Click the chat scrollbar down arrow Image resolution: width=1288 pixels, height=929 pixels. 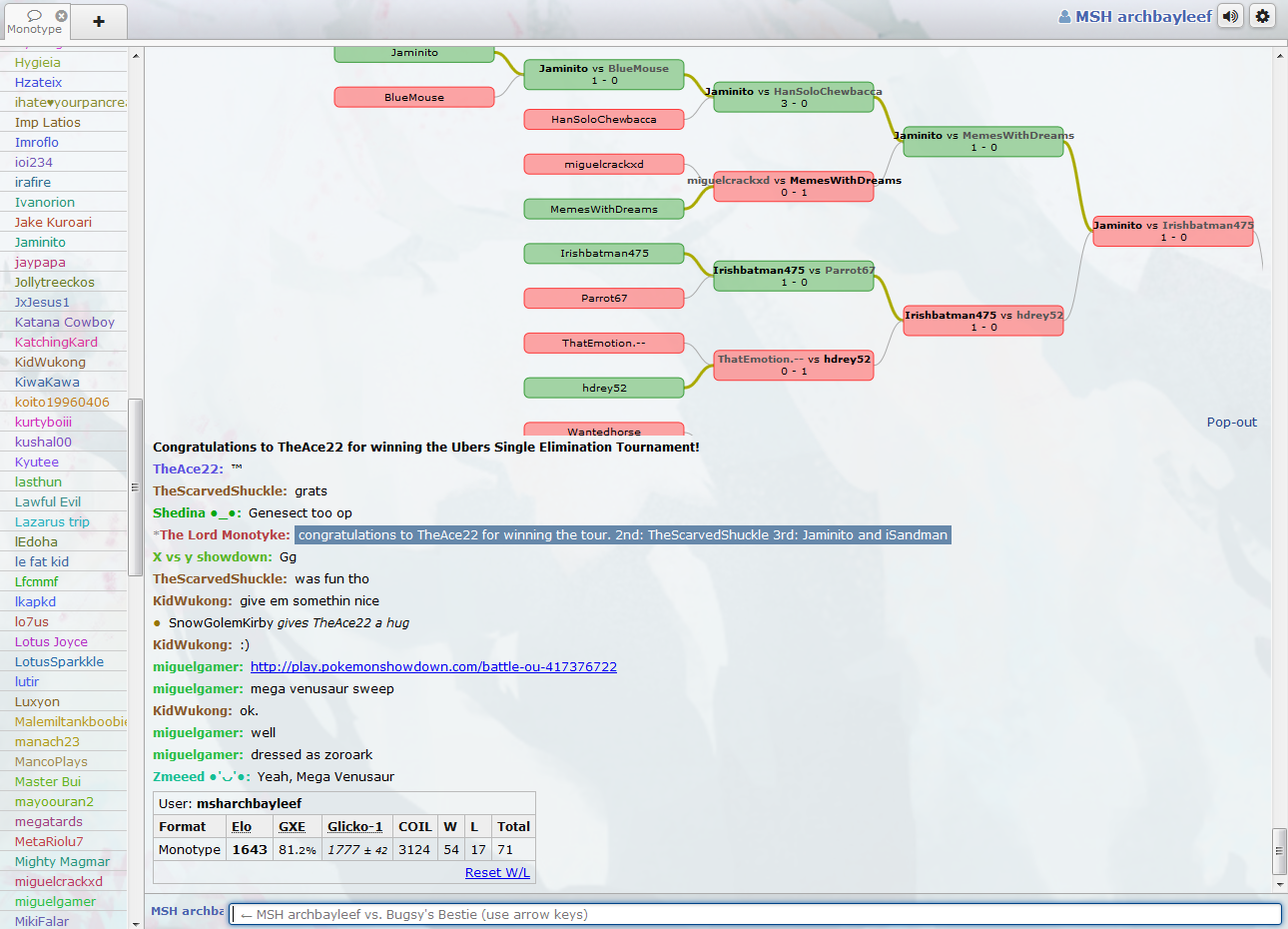pyautogui.click(x=1279, y=884)
